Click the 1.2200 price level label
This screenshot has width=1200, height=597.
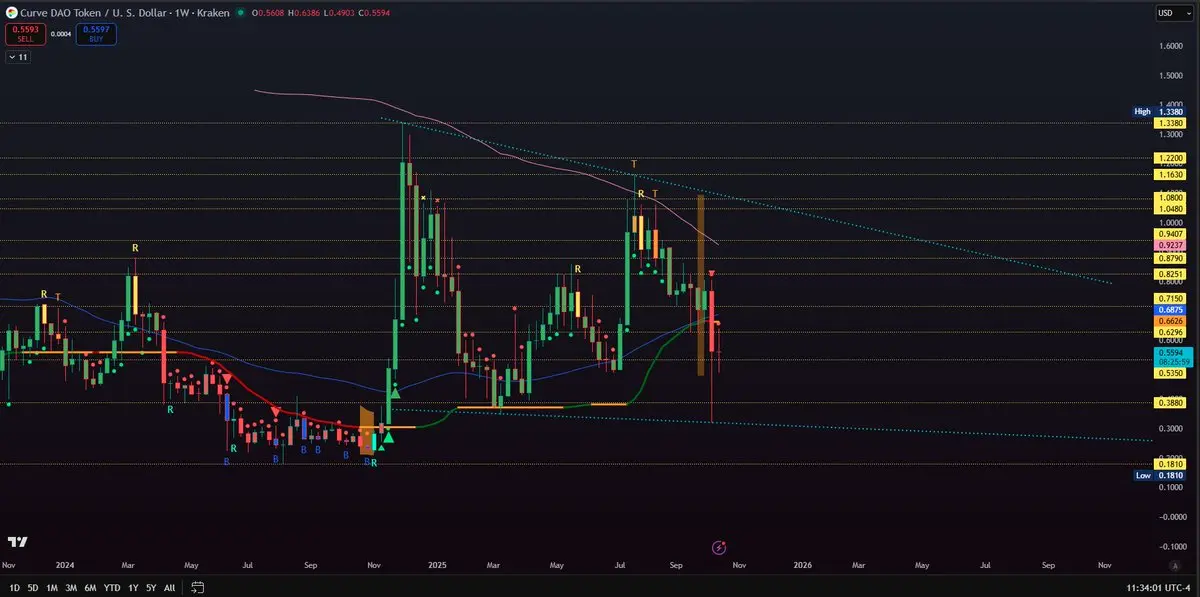coord(1171,158)
